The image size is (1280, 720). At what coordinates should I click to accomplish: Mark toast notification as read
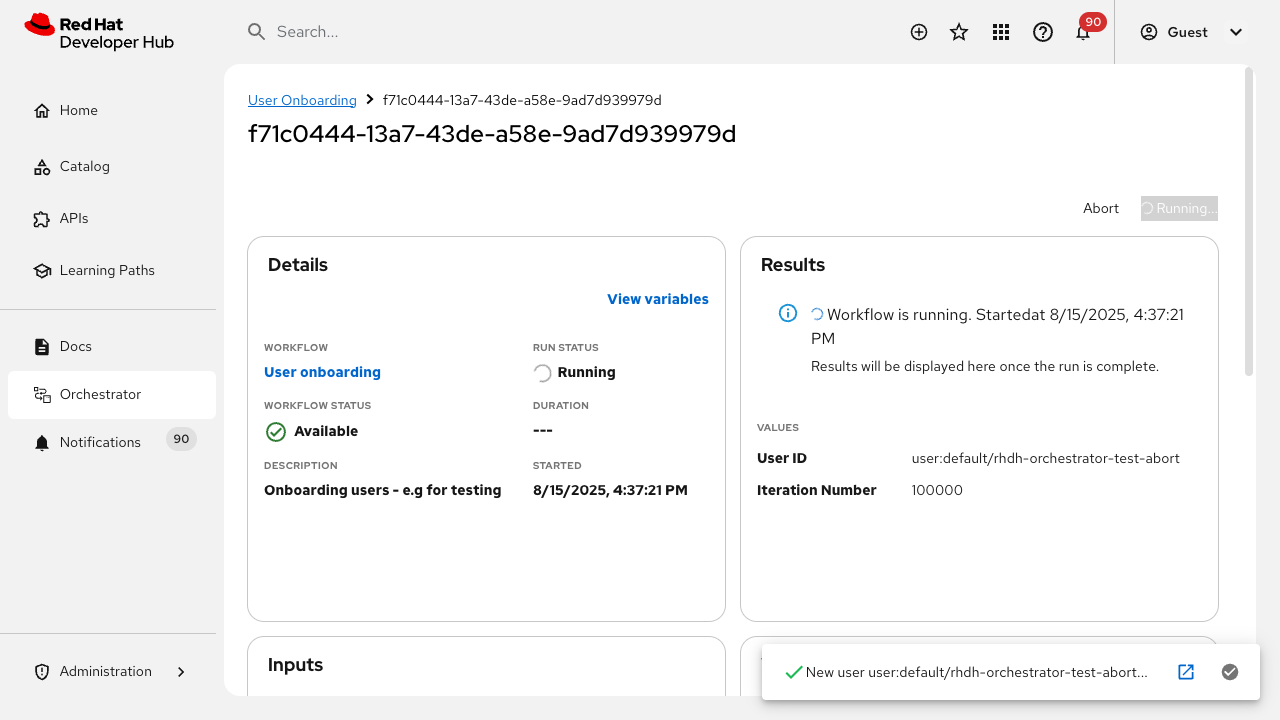[1230, 672]
